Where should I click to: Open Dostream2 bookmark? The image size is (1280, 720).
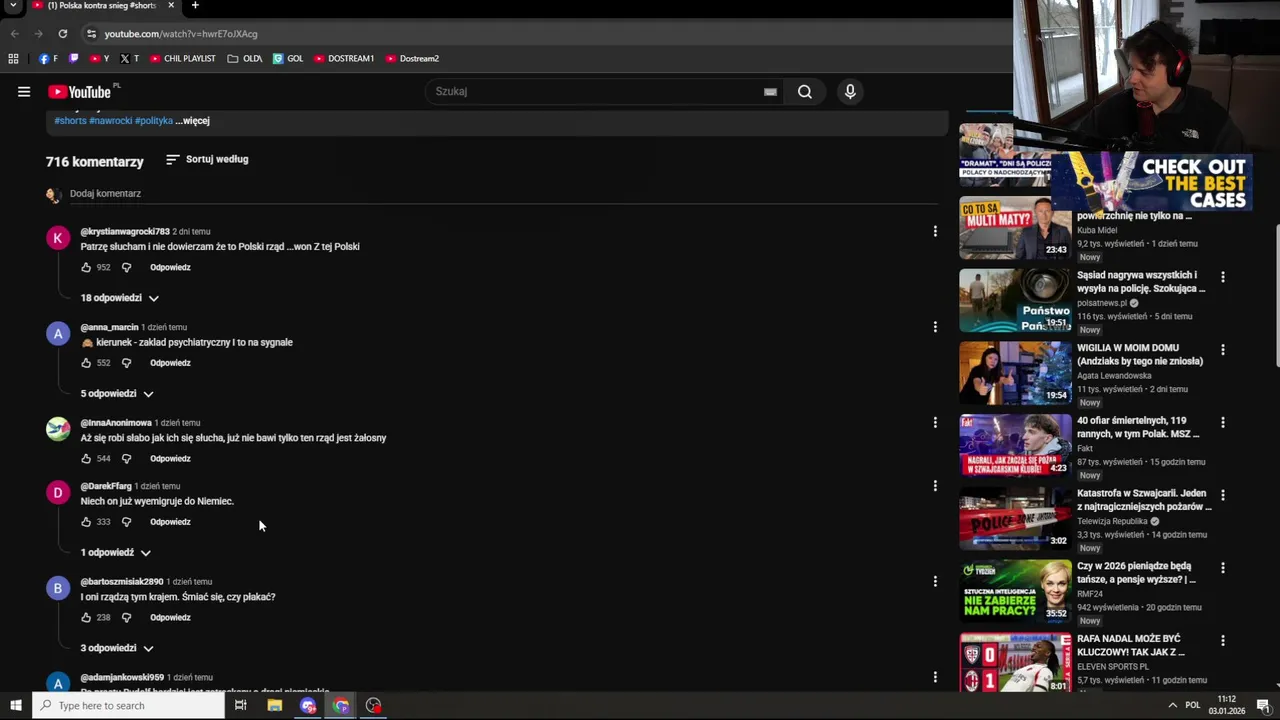(412, 59)
